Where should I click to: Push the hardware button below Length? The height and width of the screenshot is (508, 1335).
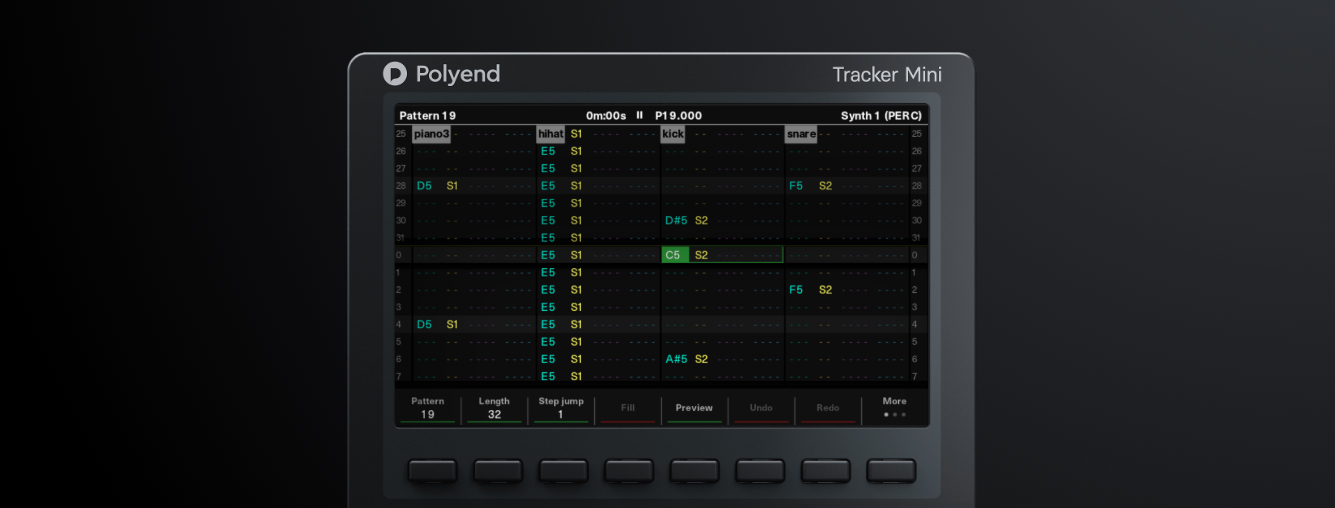tap(498, 471)
